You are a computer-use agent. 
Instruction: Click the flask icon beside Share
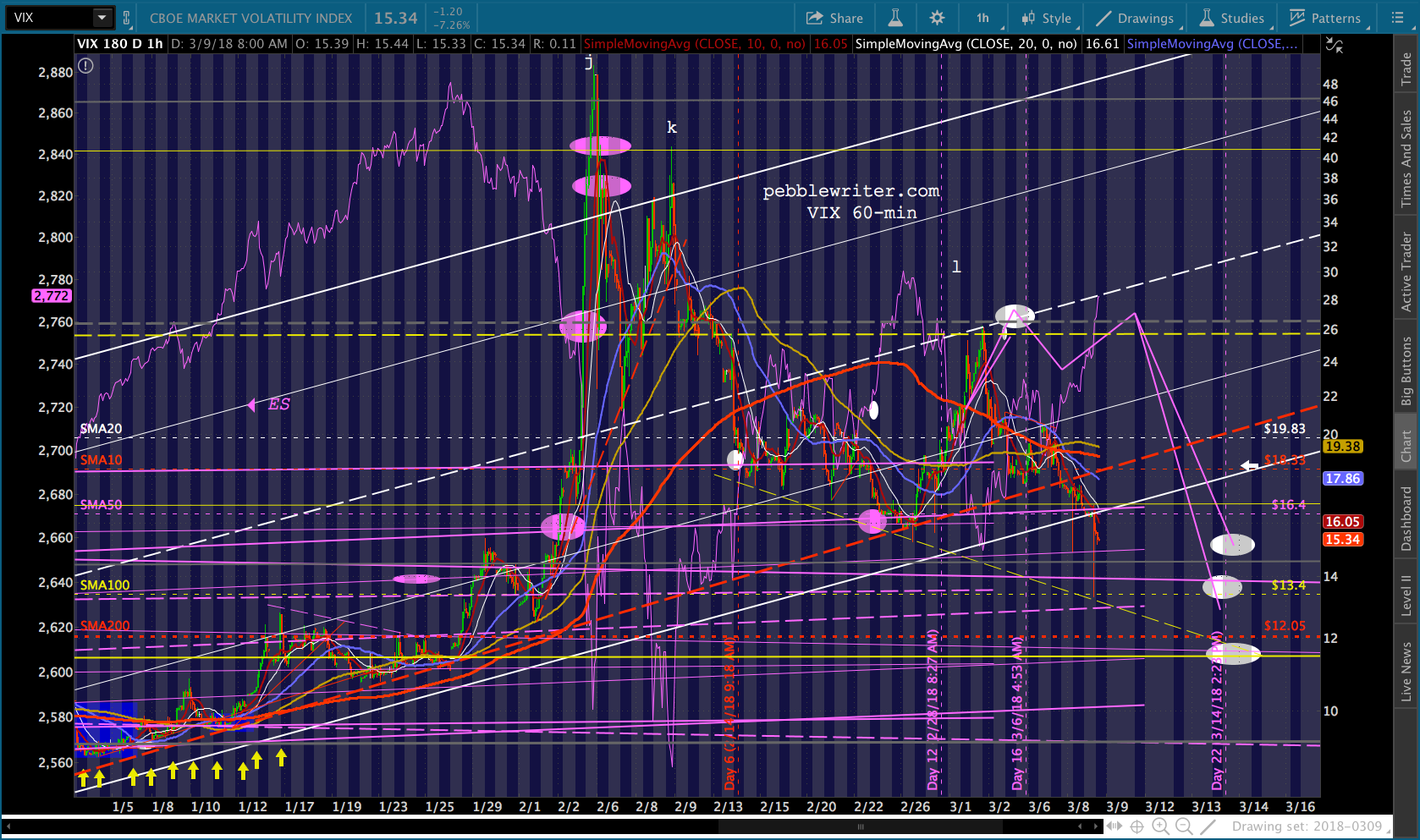[895, 18]
